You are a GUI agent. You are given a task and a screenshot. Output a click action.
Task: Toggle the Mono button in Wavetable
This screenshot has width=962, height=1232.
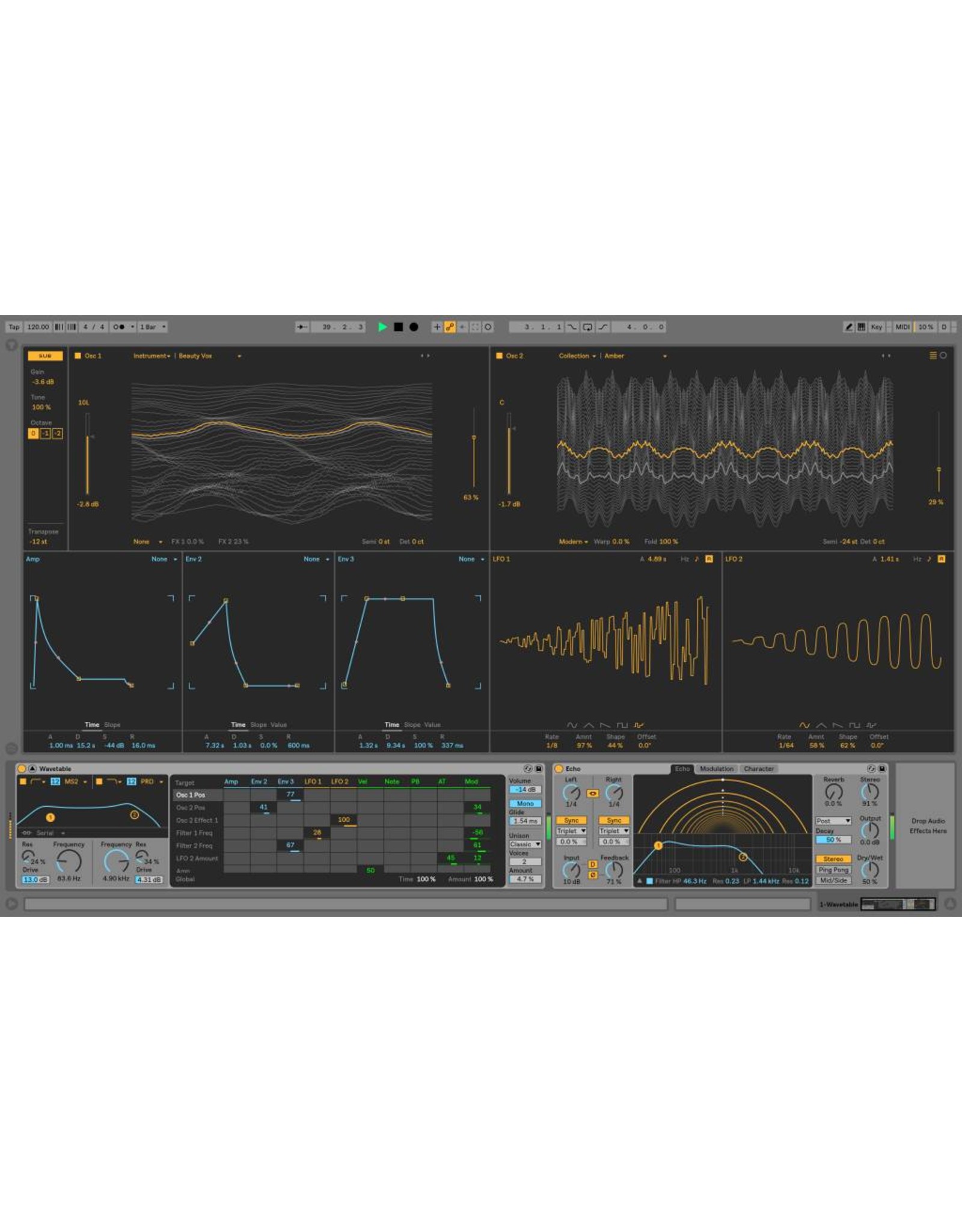(525, 803)
